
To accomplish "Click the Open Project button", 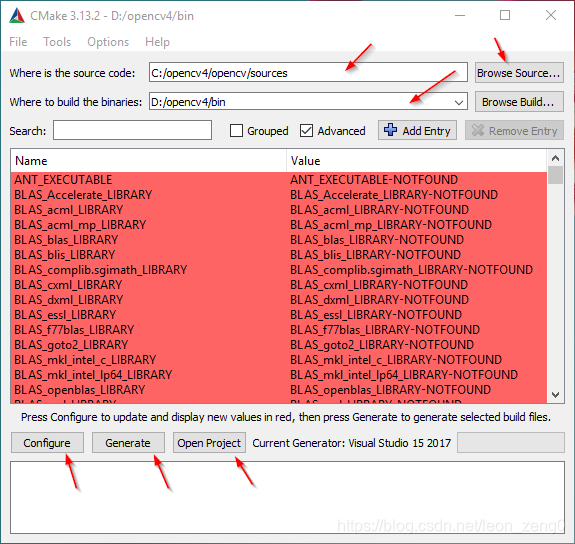I will [209, 443].
